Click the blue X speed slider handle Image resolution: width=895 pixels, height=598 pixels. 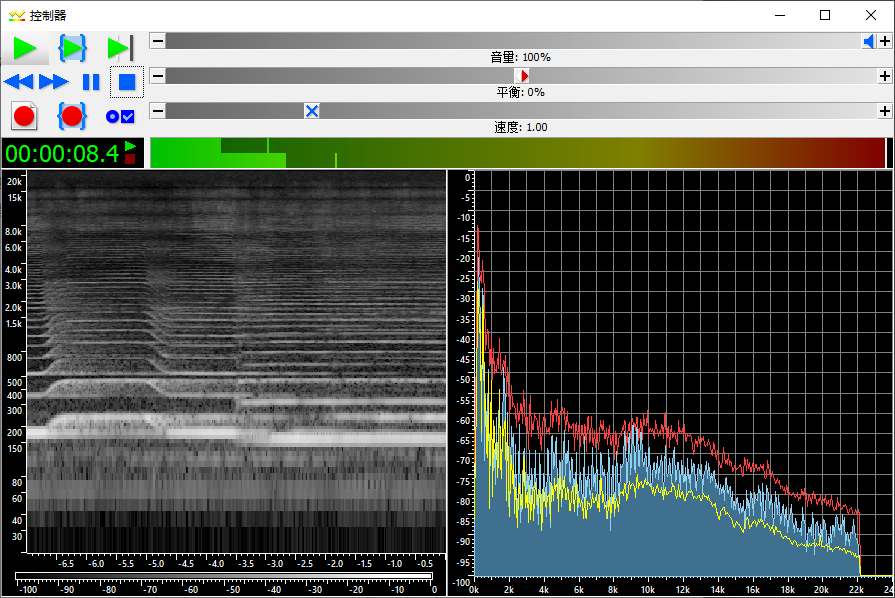312,111
